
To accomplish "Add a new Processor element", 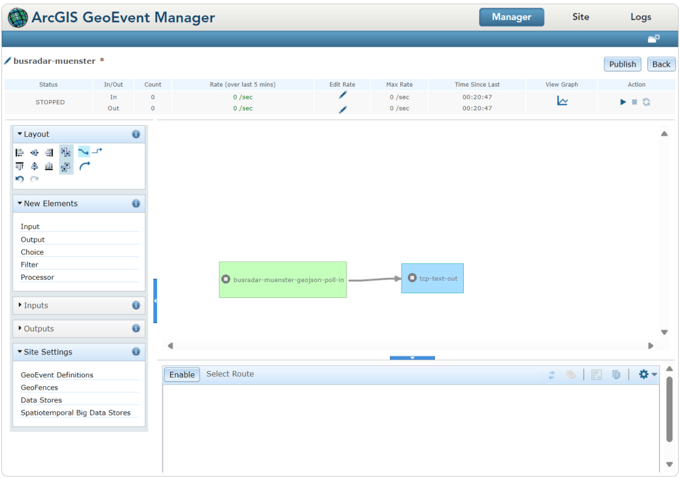I will (37, 277).
